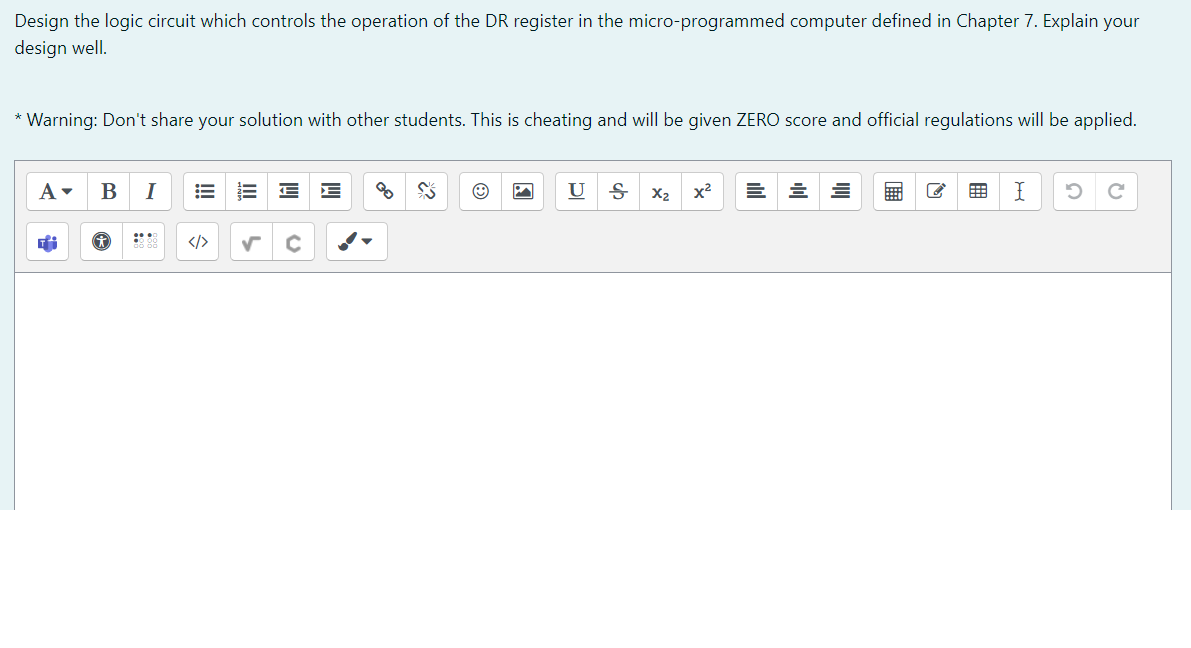Click the square root math icon

pyautogui.click(x=251, y=242)
